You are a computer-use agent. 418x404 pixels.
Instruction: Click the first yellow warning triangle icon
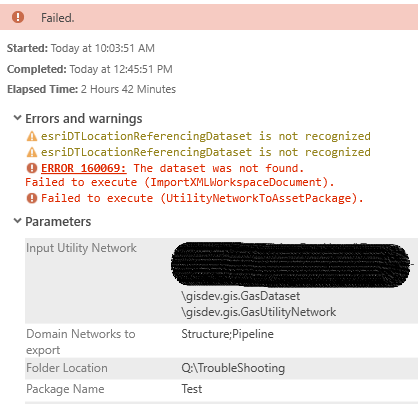coord(32,136)
